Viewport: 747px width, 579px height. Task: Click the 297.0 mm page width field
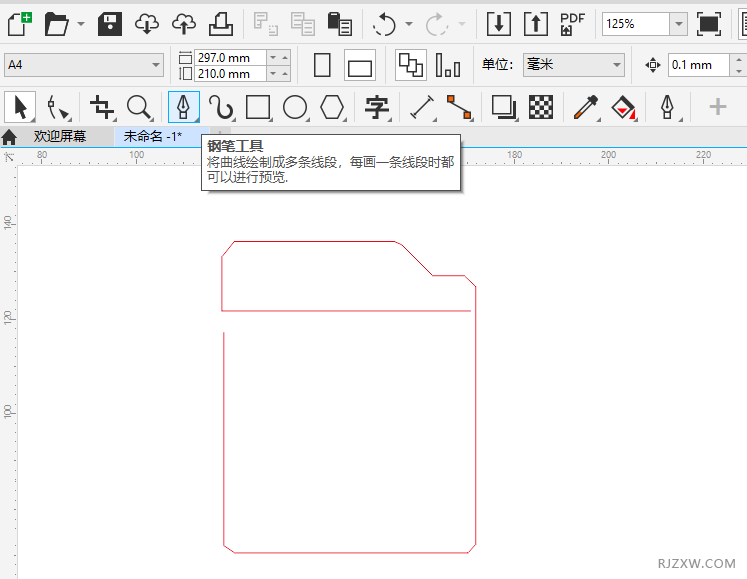[x=230, y=58]
